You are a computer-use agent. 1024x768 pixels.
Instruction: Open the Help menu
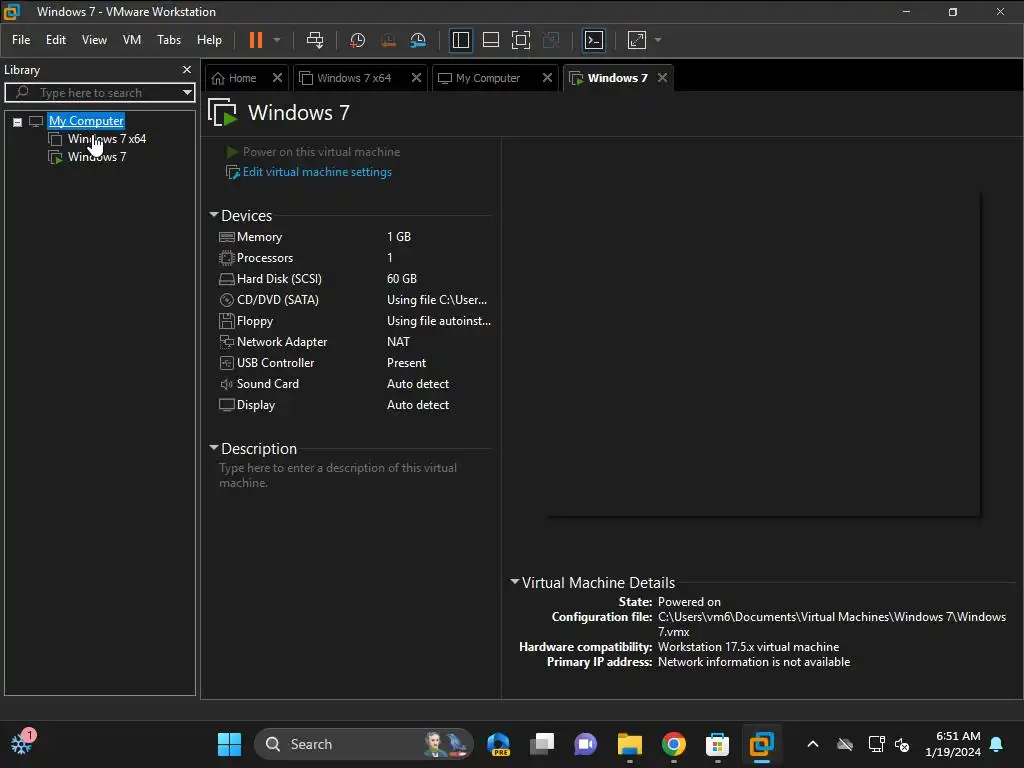[209, 40]
